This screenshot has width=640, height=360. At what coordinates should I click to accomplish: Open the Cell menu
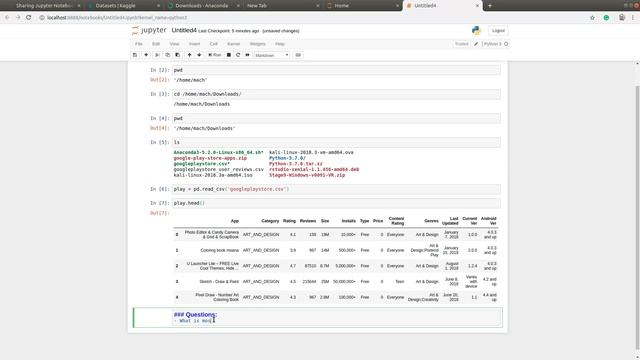pos(213,44)
